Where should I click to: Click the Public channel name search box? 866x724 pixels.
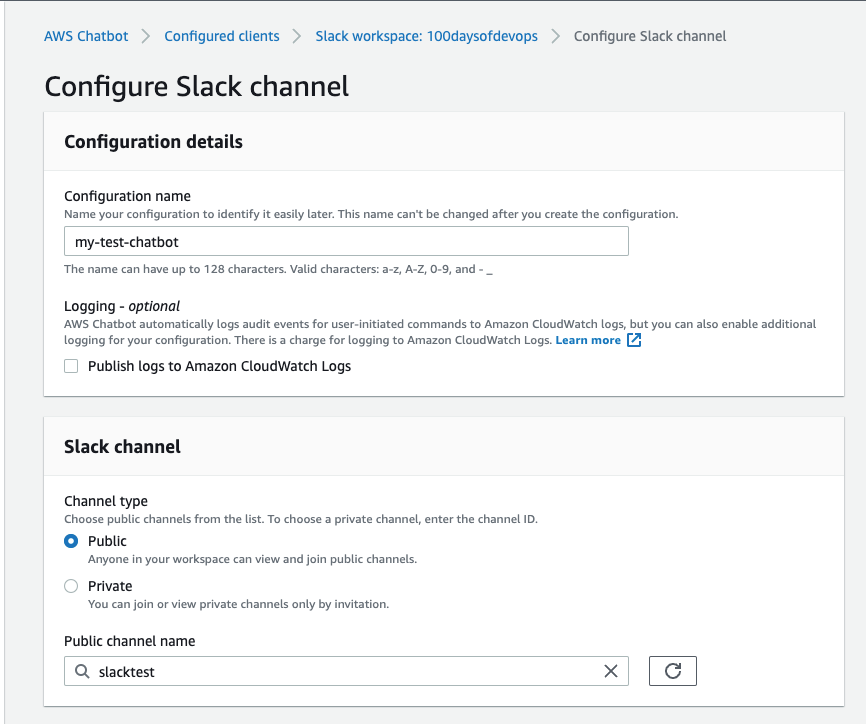pos(340,672)
